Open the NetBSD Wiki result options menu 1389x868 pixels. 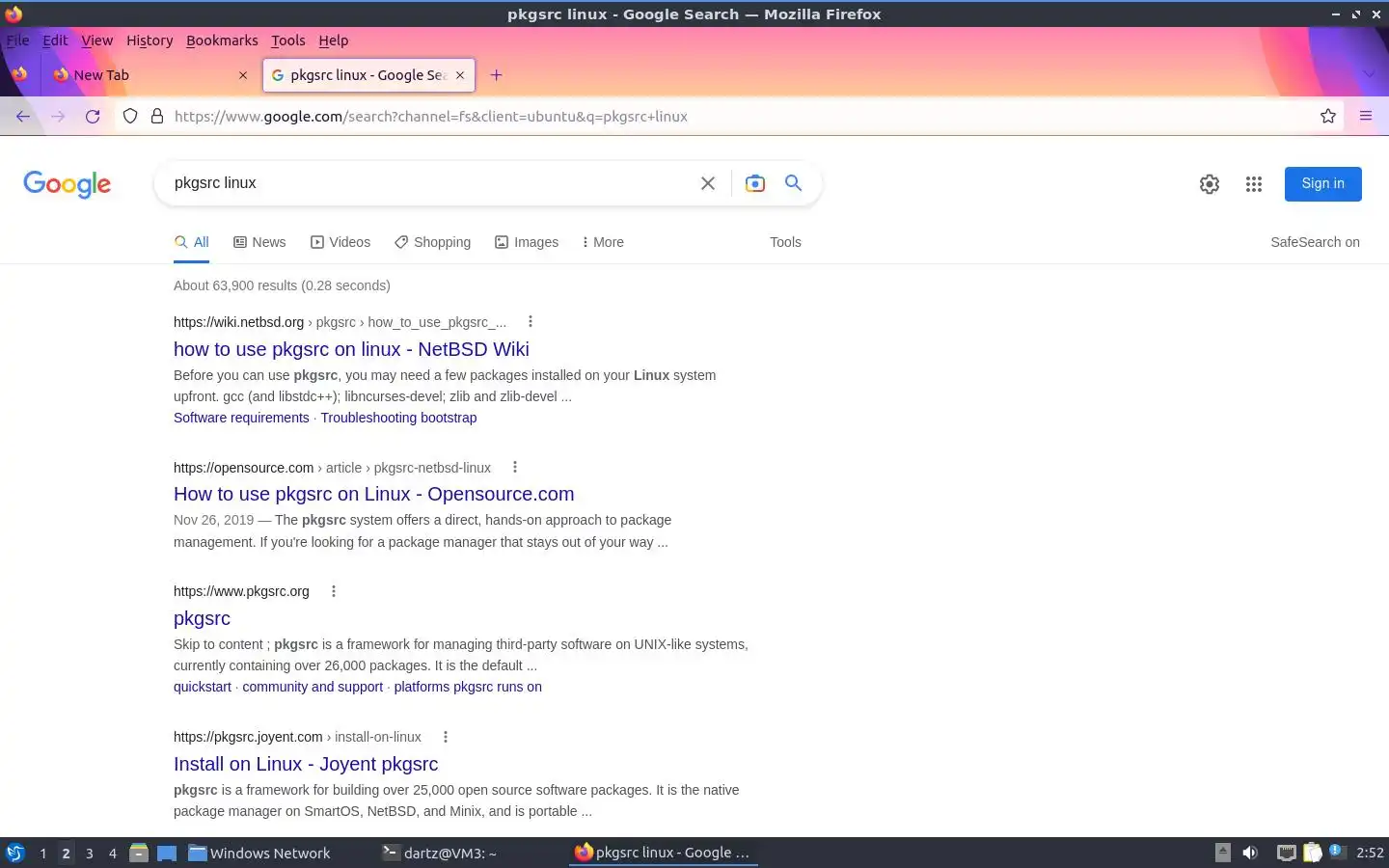[x=530, y=322]
